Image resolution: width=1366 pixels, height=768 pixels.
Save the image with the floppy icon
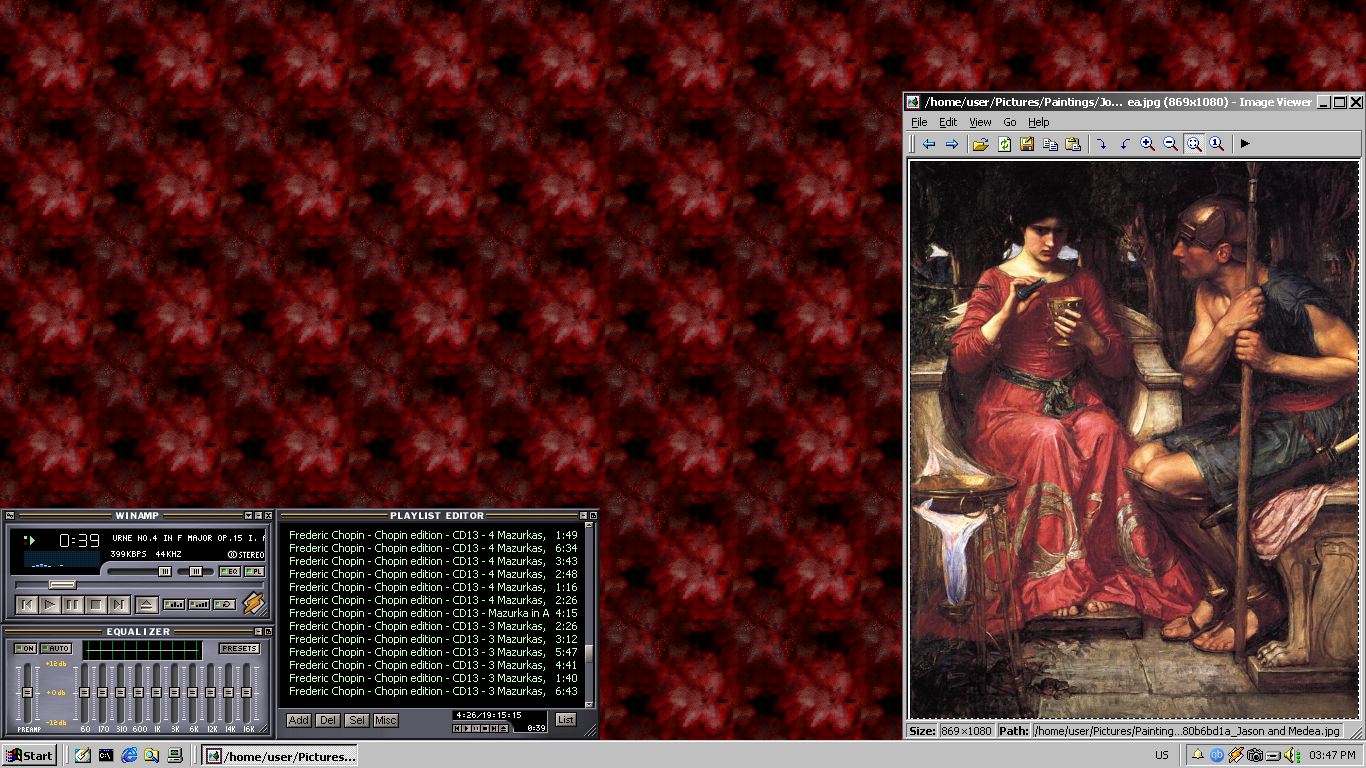[1027, 144]
